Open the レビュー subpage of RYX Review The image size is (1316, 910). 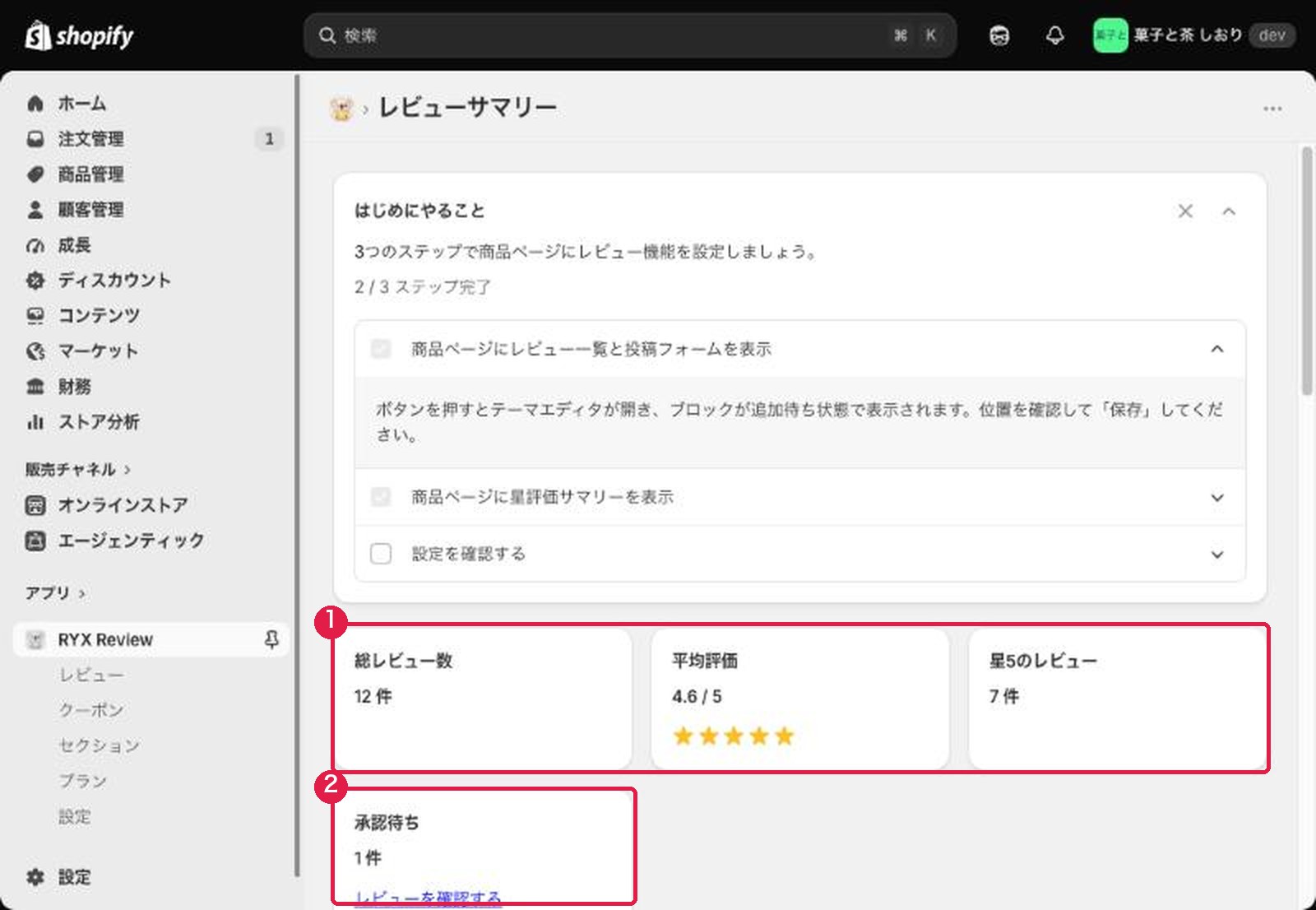(91, 675)
